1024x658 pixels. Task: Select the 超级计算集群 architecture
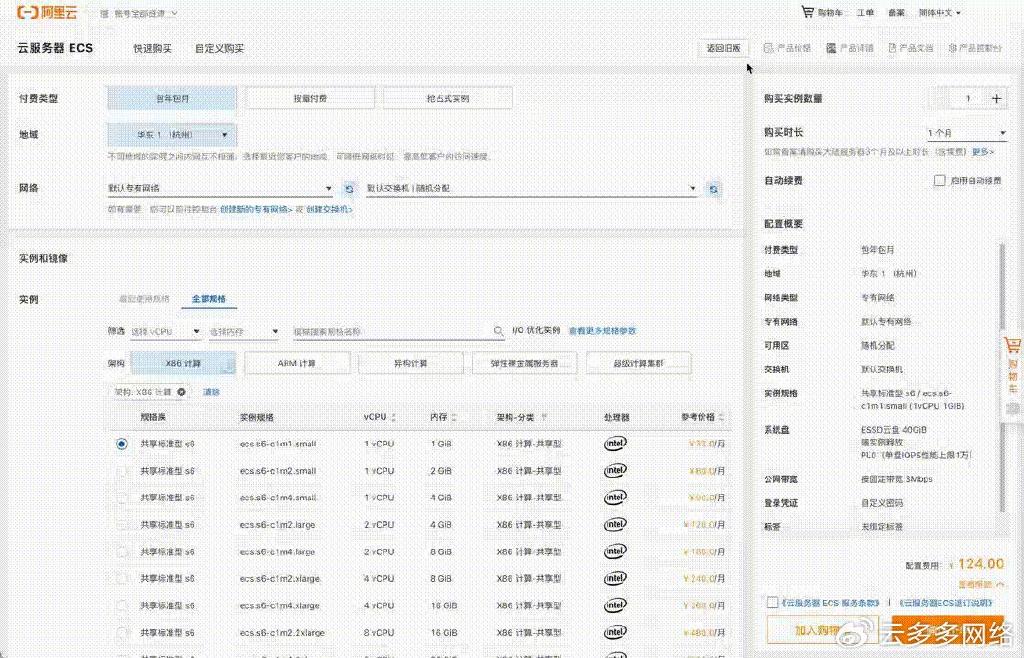tap(639, 363)
